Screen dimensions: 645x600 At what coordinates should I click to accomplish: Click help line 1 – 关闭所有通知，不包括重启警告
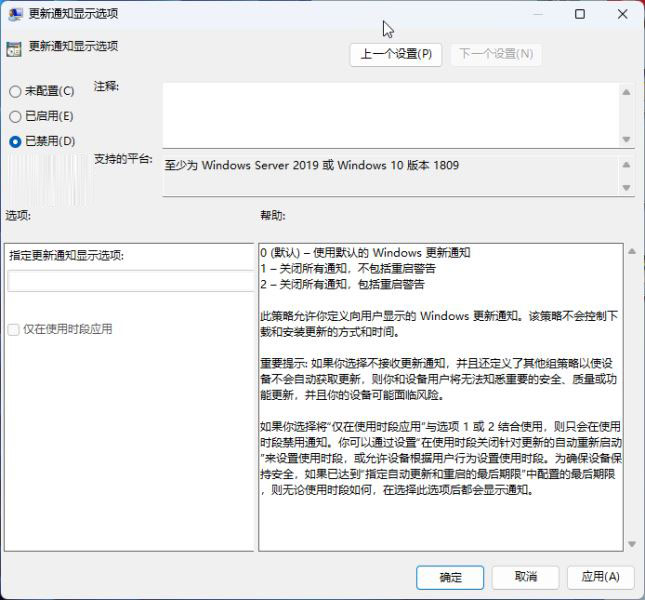coord(348,269)
